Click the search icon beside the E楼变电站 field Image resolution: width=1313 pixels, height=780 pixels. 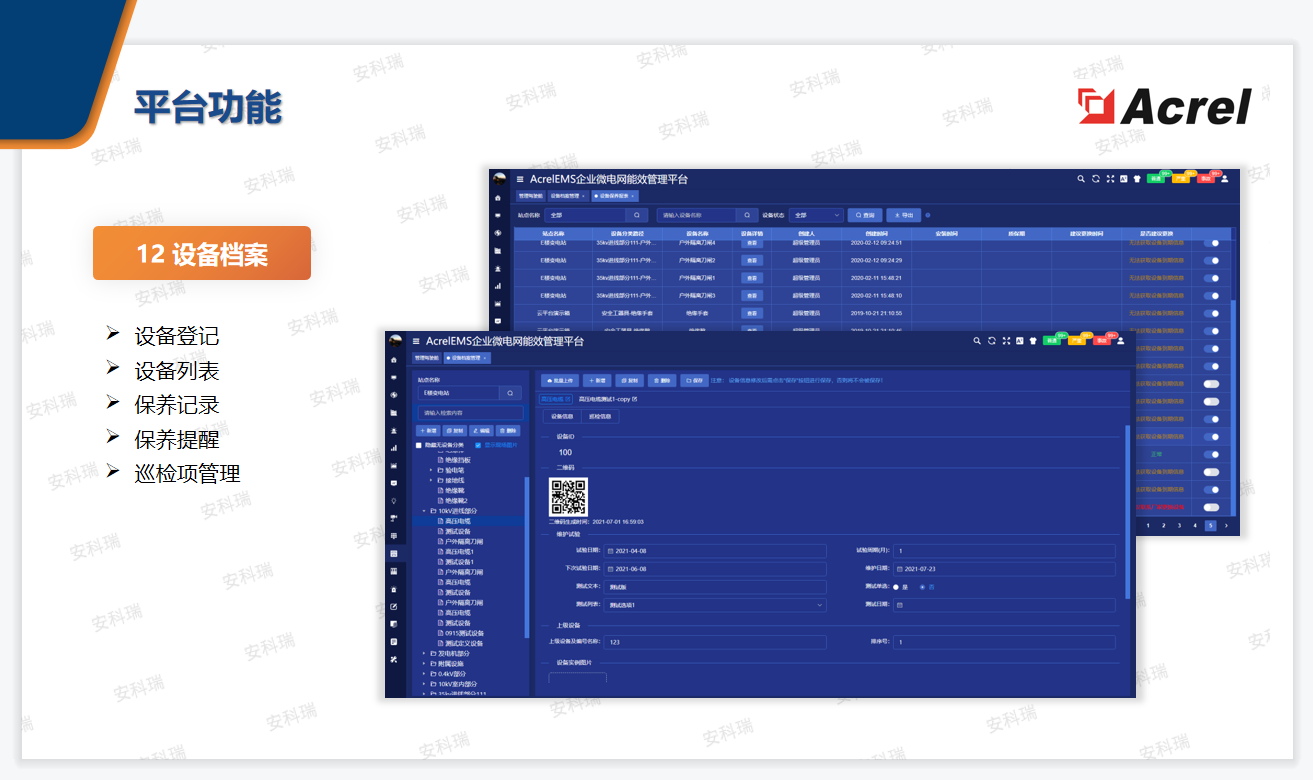pyautogui.click(x=511, y=393)
